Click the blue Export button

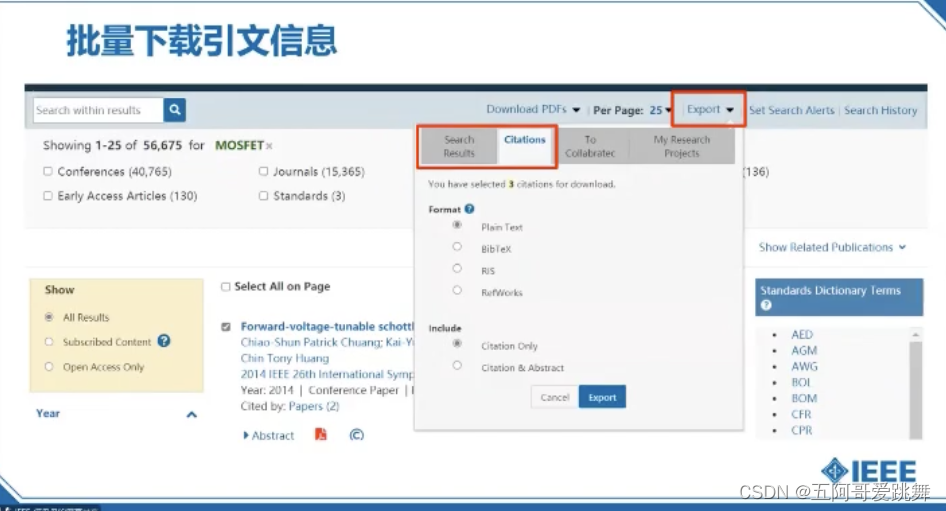click(602, 397)
